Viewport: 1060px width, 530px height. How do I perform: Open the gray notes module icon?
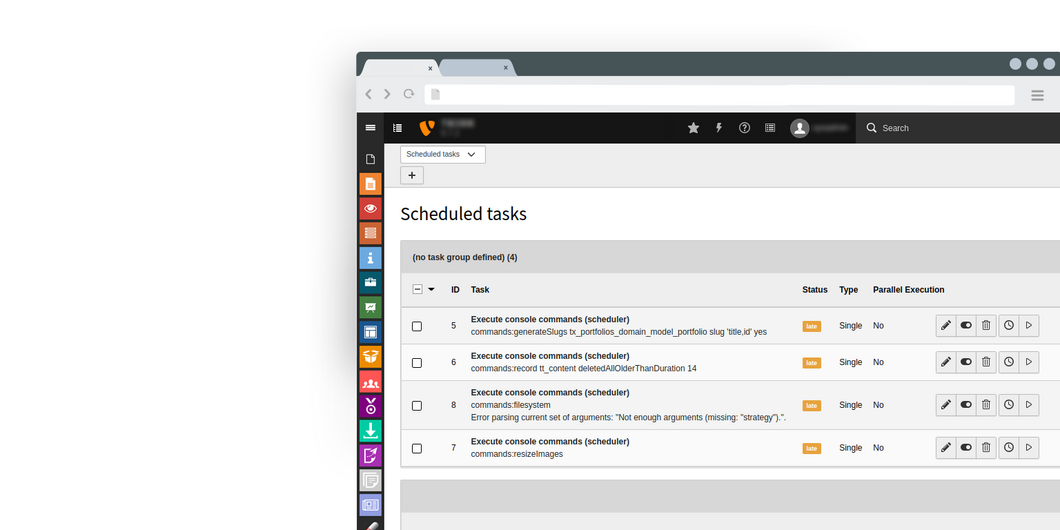370,480
